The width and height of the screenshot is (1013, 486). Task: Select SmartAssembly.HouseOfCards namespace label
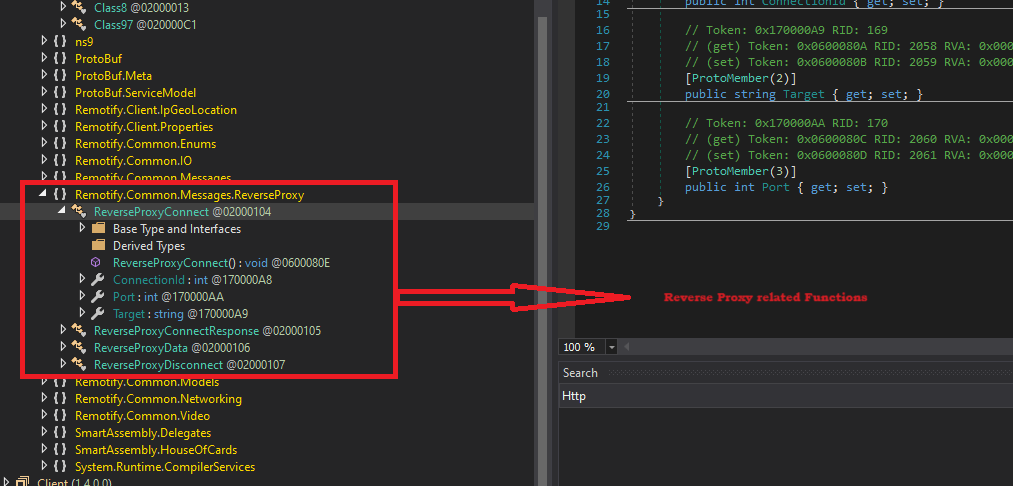tap(156, 450)
